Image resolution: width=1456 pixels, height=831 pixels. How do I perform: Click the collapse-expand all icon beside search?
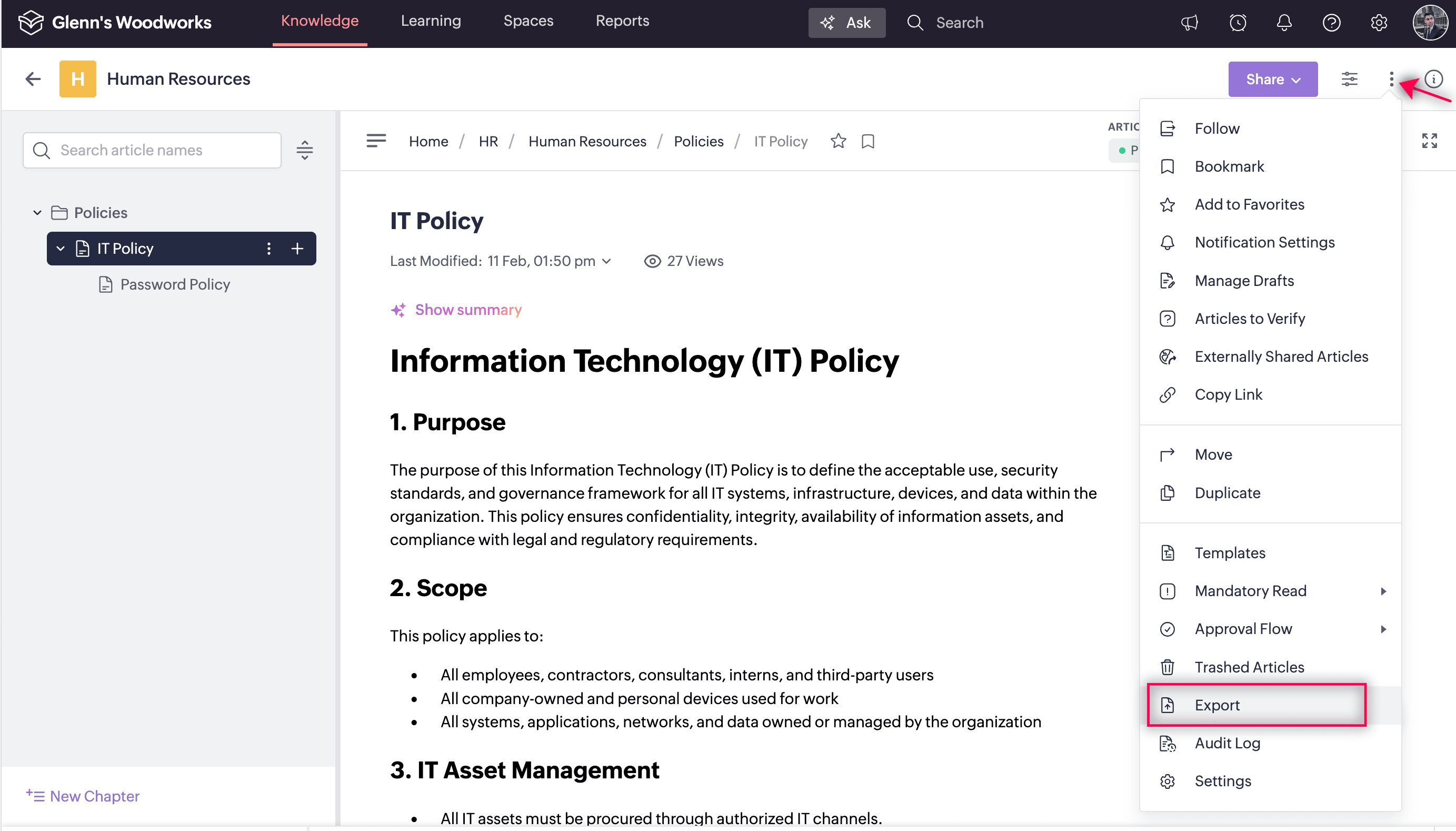(305, 150)
